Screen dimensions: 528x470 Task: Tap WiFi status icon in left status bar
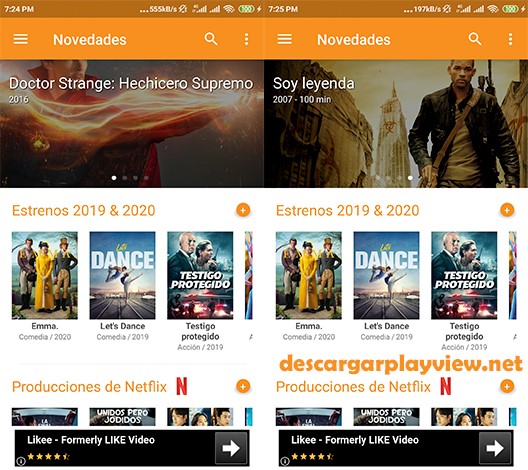[229, 9]
